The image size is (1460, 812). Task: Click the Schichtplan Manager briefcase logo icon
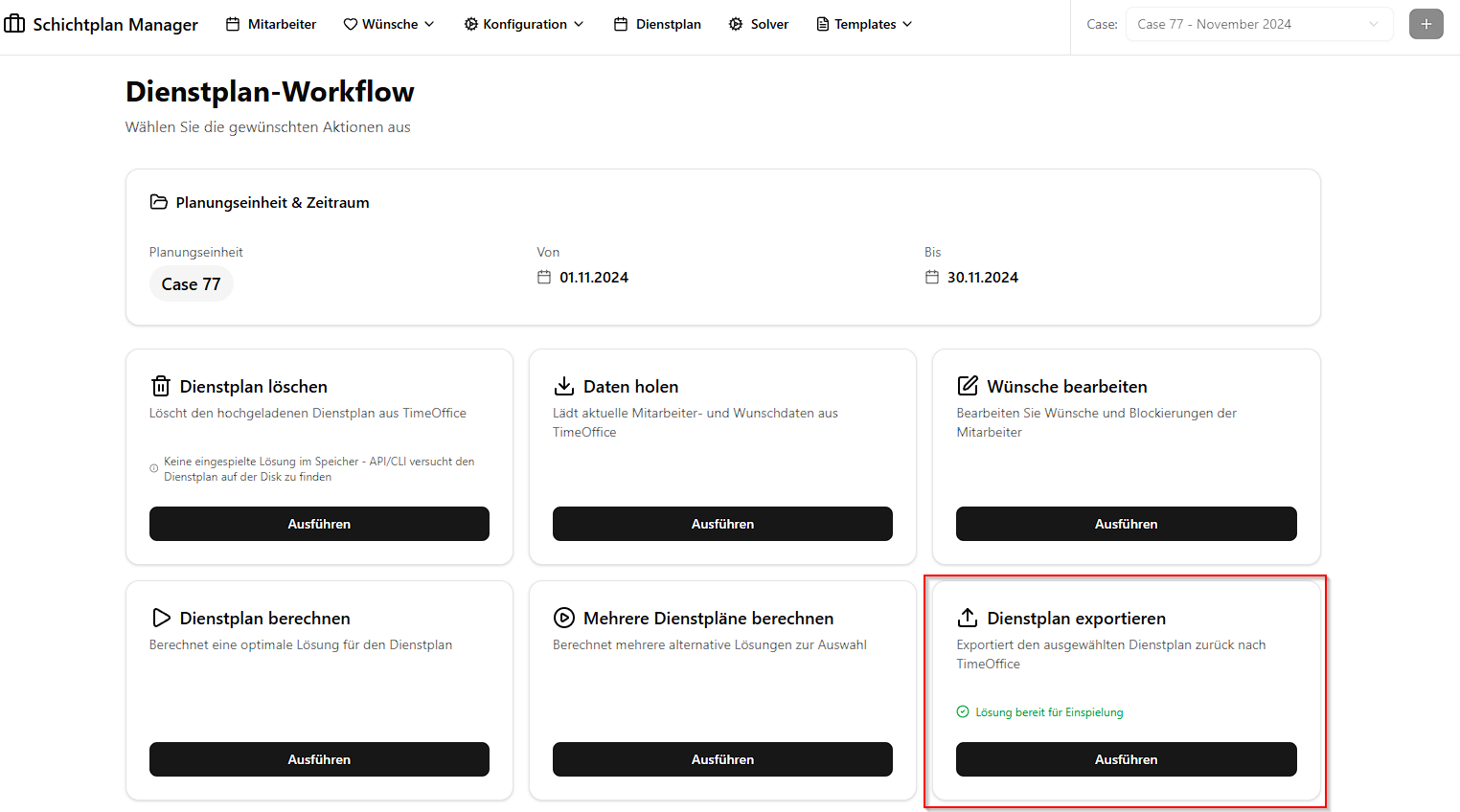(14, 24)
